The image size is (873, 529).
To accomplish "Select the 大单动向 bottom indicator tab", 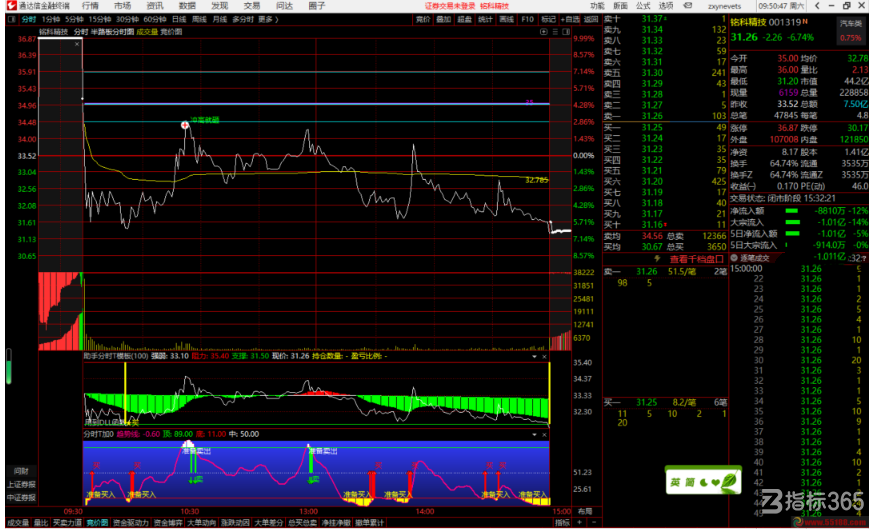I will (x=202, y=523).
